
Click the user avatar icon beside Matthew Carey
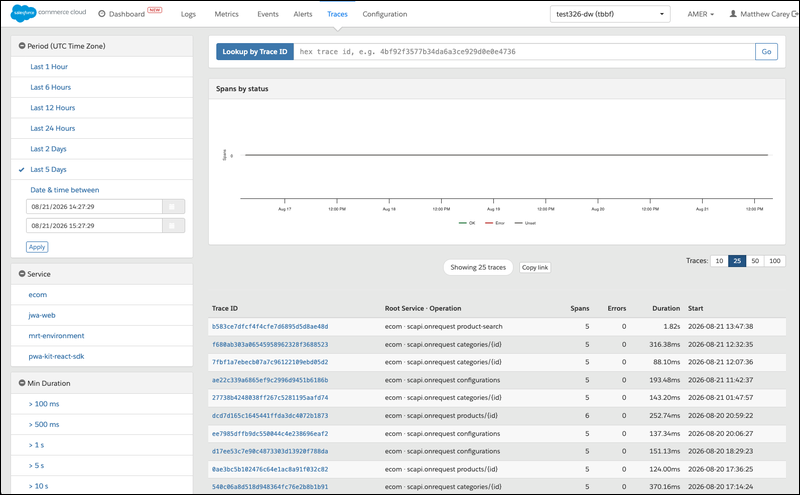(x=733, y=14)
